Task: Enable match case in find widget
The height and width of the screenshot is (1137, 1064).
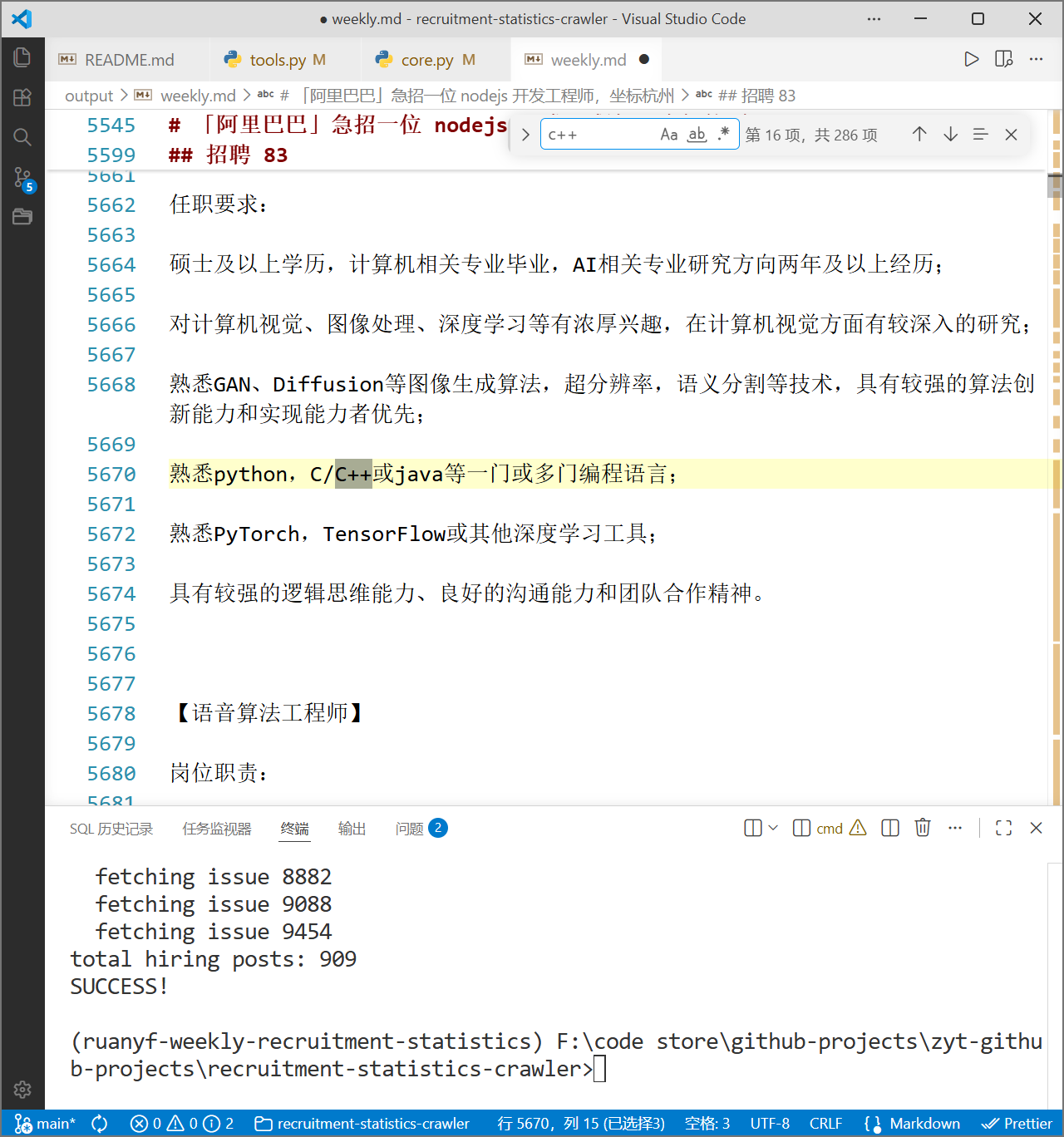Action: [669, 134]
